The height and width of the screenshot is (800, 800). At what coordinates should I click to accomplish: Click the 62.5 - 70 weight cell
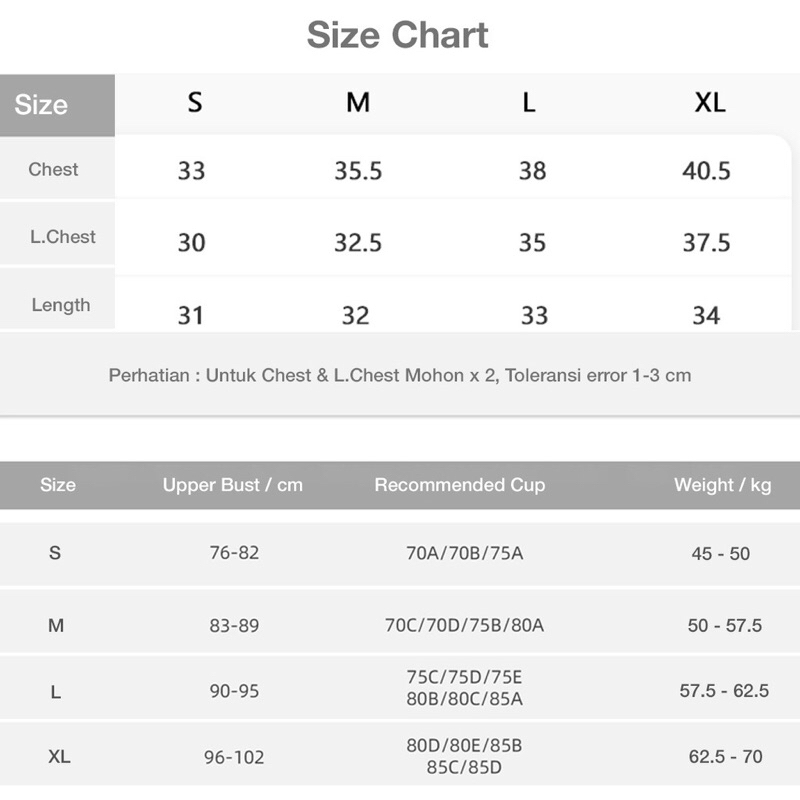(x=725, y=757)
